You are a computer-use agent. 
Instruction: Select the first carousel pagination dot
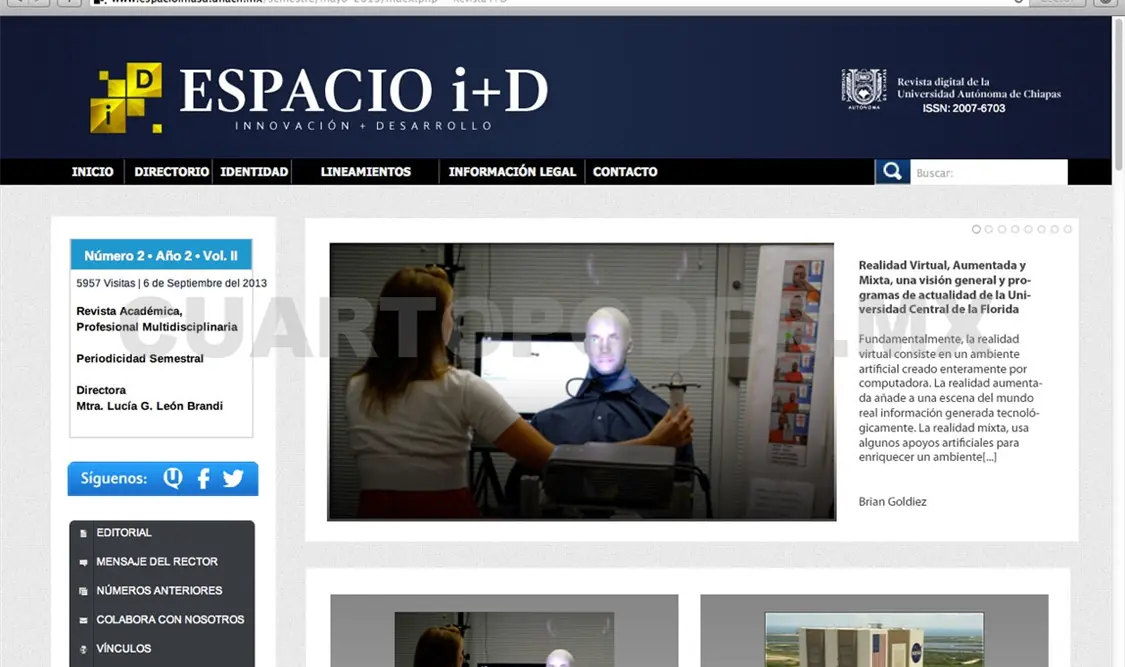click(x=977, y=229)
